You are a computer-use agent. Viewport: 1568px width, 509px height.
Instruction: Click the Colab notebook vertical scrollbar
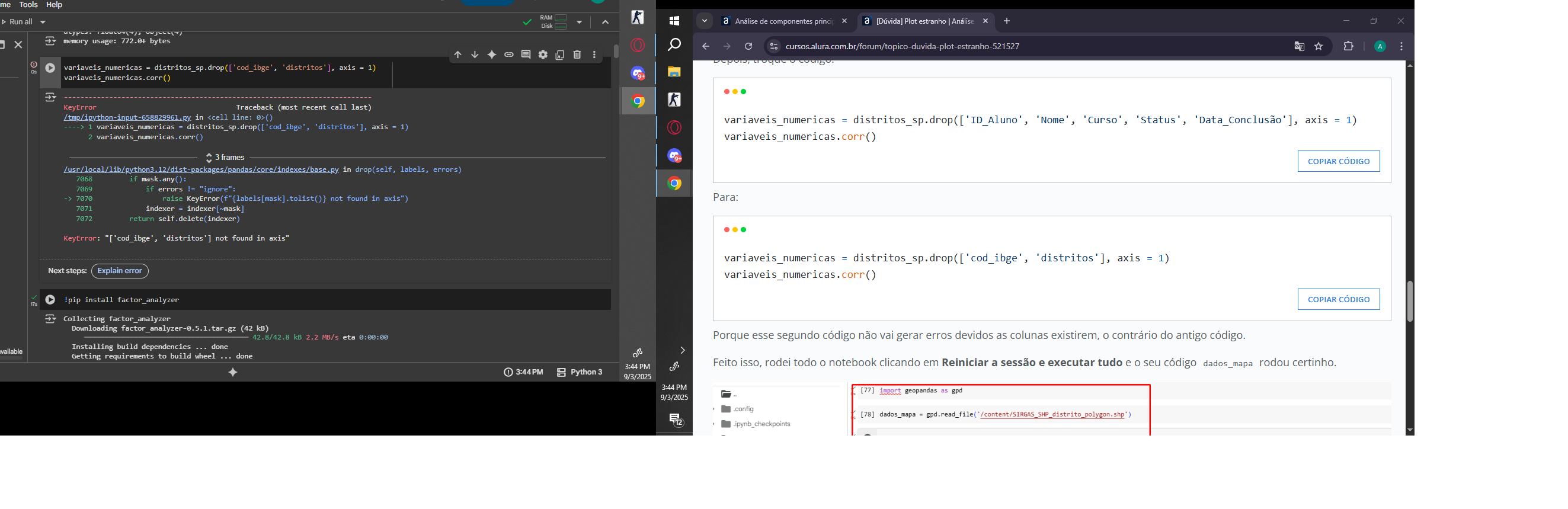tap(616, 51)
